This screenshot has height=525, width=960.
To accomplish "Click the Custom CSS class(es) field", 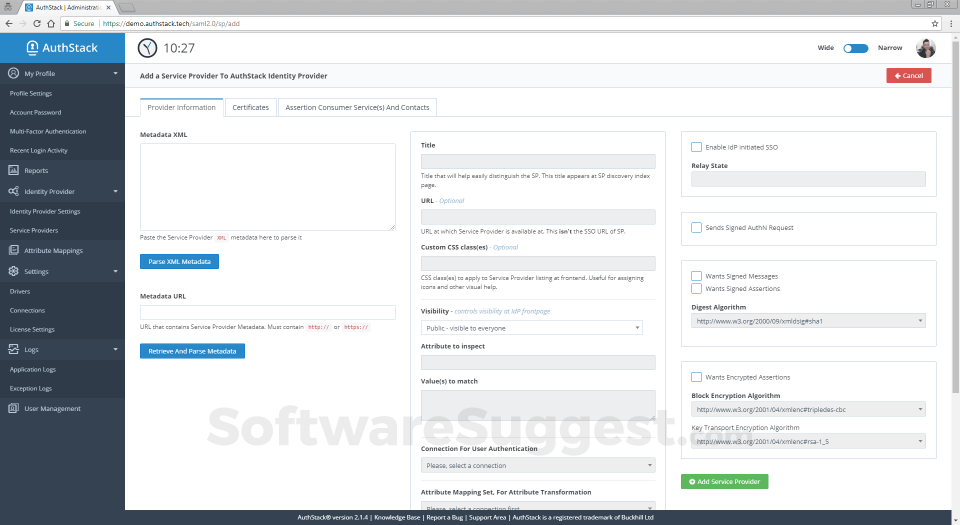I will pyautogui.click(x=538, y=263).
